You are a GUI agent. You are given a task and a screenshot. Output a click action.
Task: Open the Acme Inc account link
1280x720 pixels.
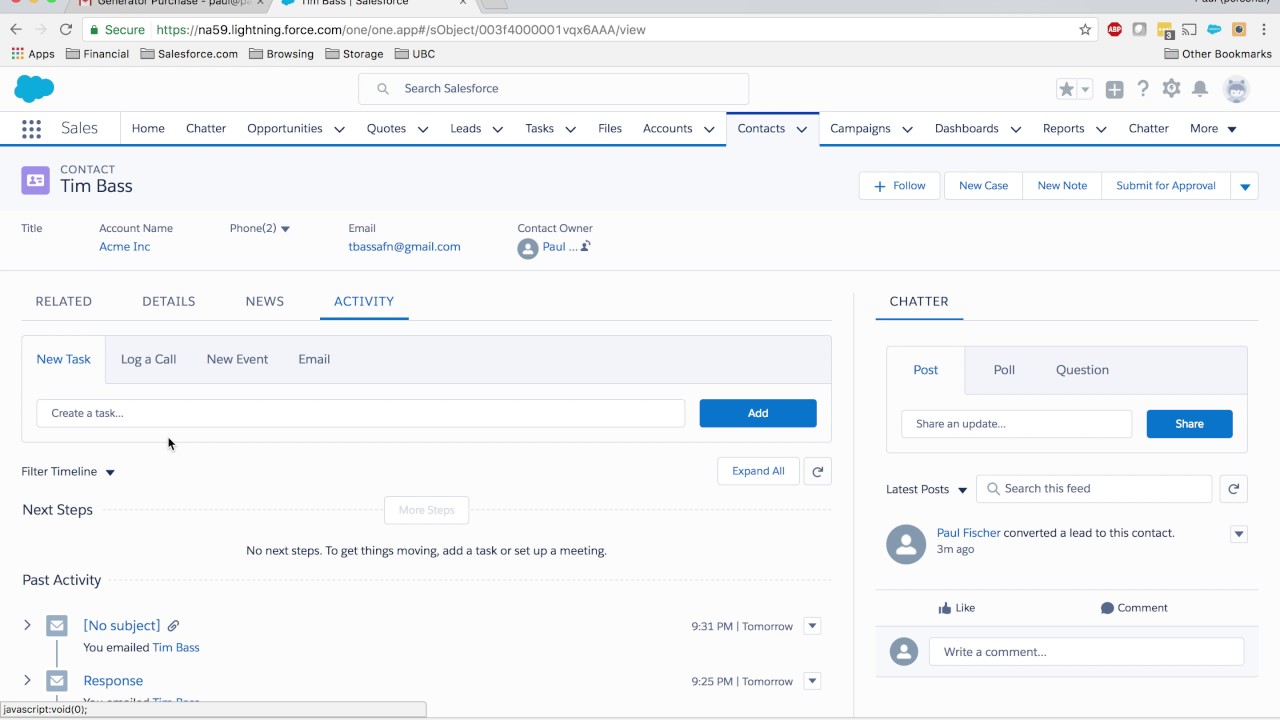[124, 247]
